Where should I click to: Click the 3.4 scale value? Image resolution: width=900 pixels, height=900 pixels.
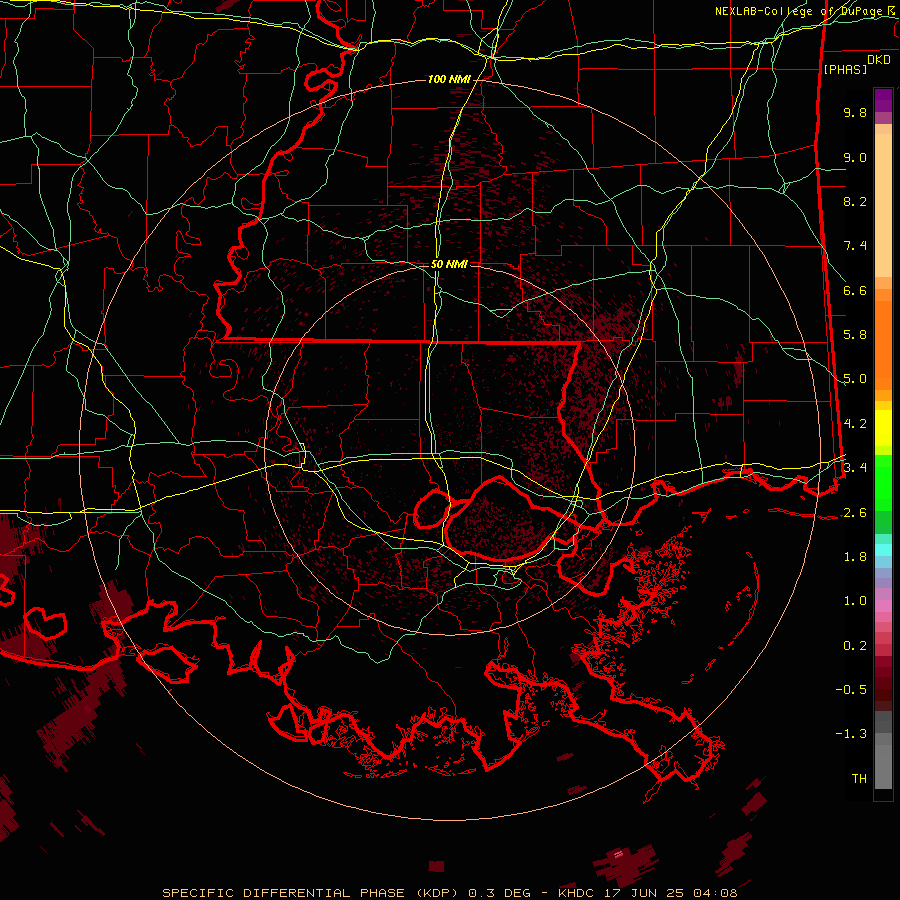(855, 468)
